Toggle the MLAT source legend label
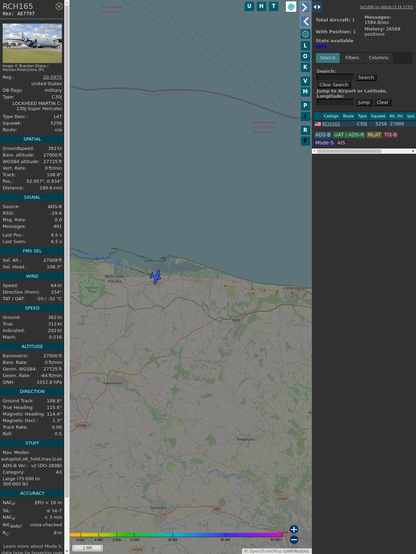 pyautogui.click(x=374, y=135)
